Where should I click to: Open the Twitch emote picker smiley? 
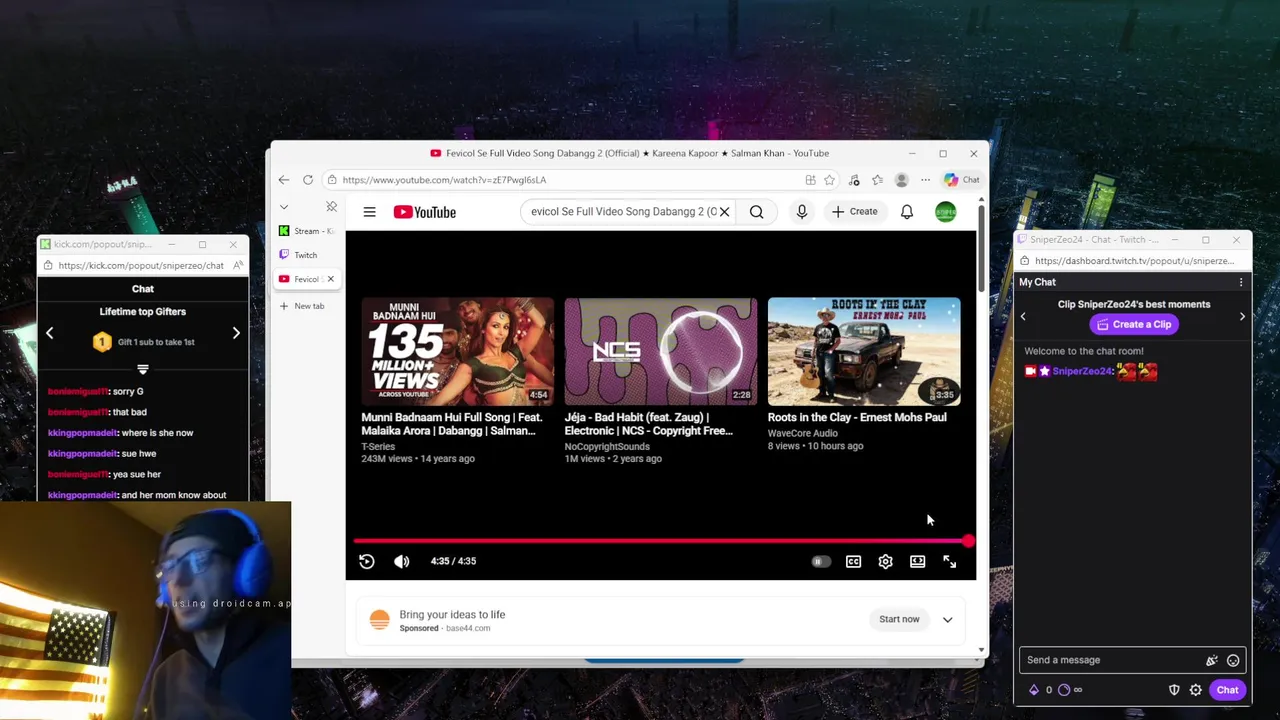pyautogui.click(x=1233, y=660)
